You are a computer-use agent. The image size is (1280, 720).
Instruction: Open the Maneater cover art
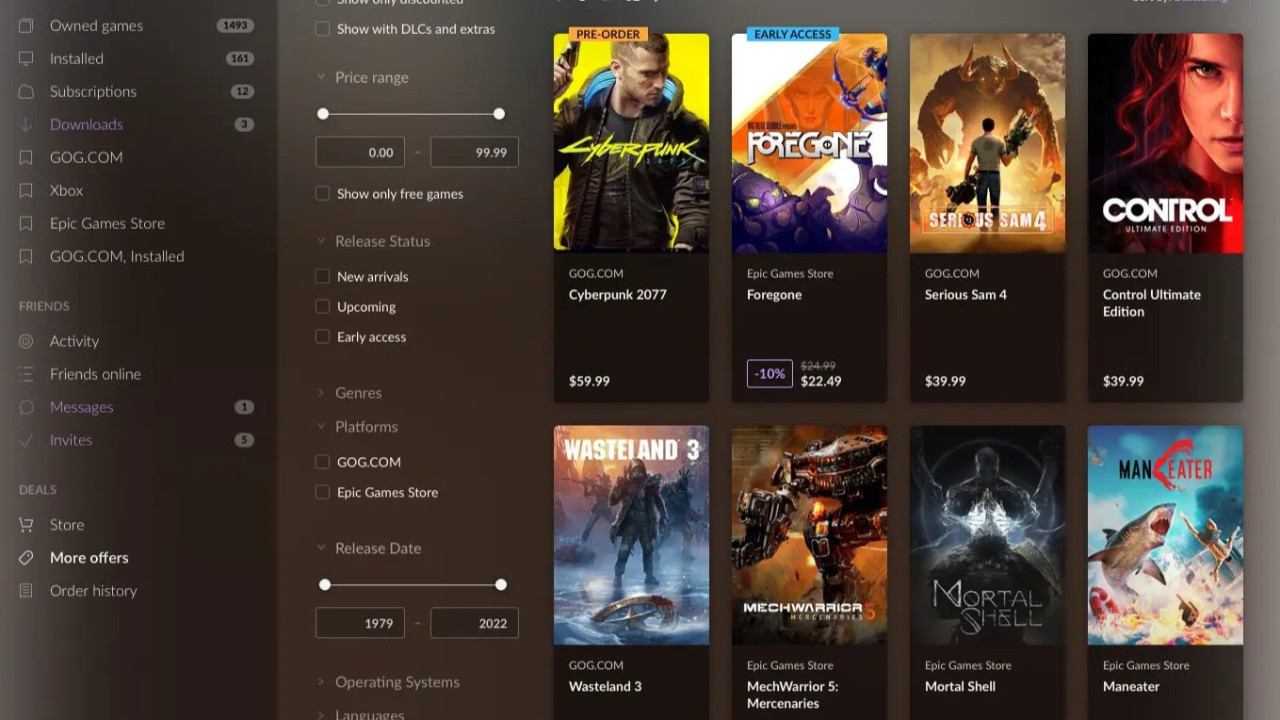pyautogui.click(x=1165, y=535)
